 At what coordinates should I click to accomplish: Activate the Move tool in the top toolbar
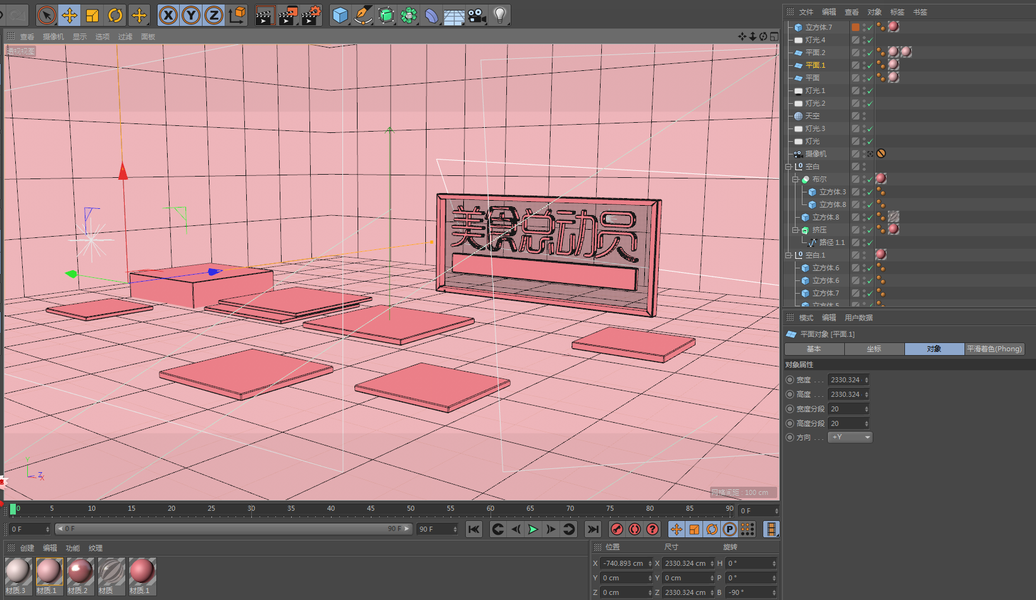(x=69, y=15)
